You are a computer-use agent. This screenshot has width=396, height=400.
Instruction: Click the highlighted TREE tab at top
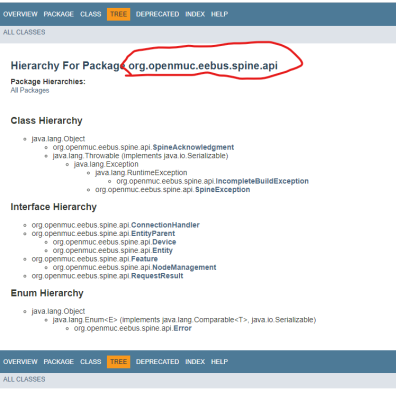coord(118,14)
